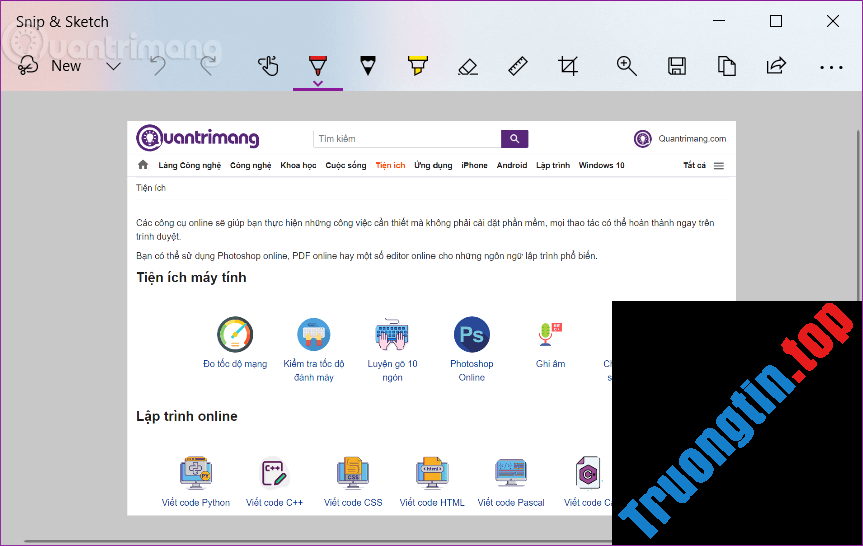
Task: Share the snip
Action: (776, 66)
